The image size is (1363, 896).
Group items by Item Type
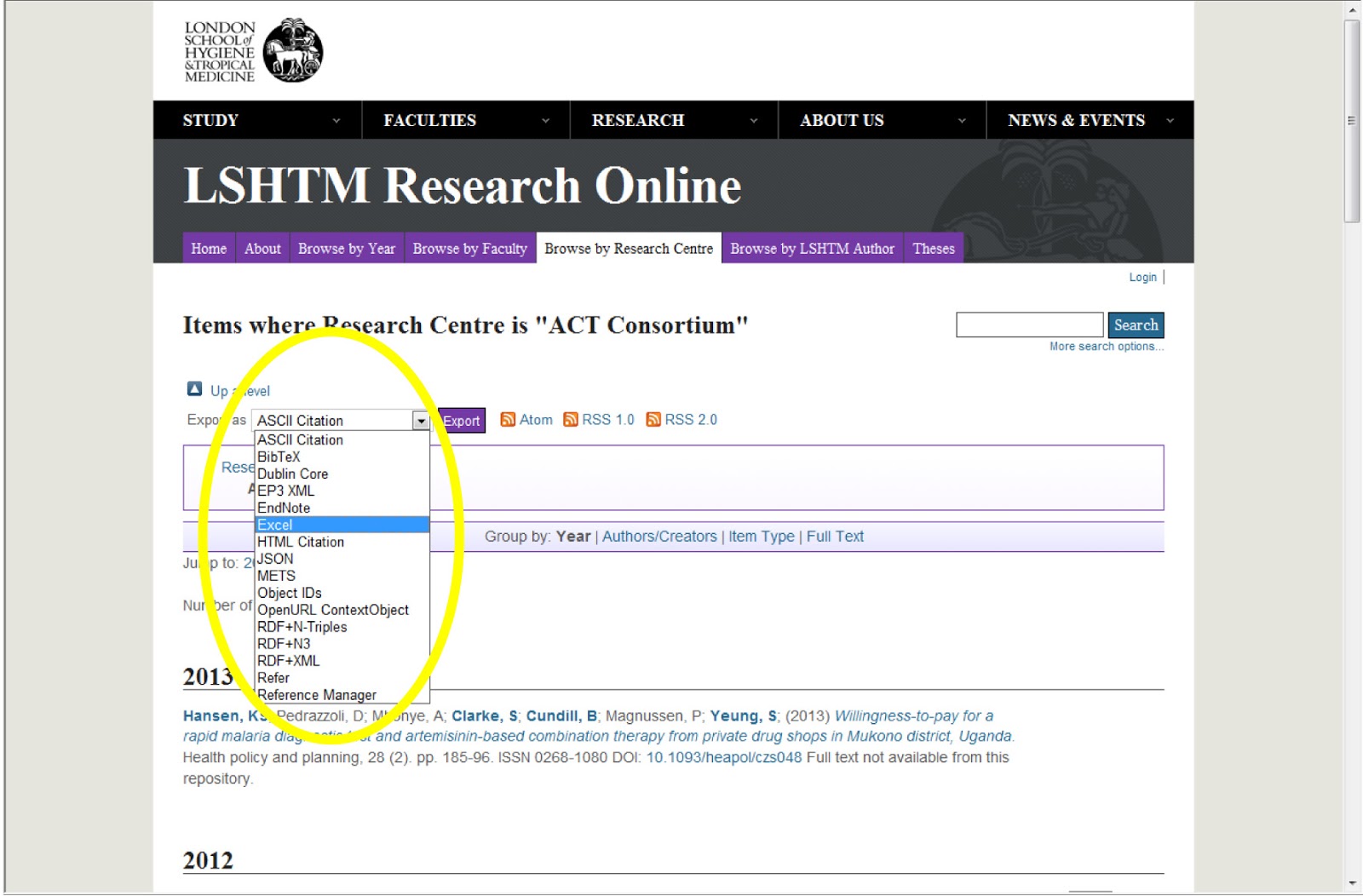pos(762,537)
